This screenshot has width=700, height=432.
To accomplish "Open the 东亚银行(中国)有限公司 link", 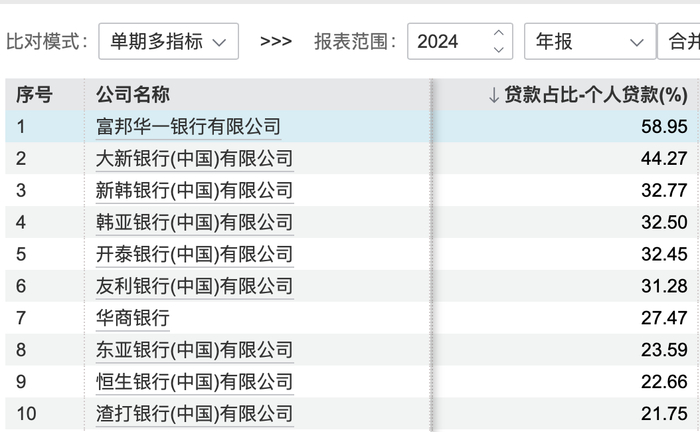I will coord(195,350).
